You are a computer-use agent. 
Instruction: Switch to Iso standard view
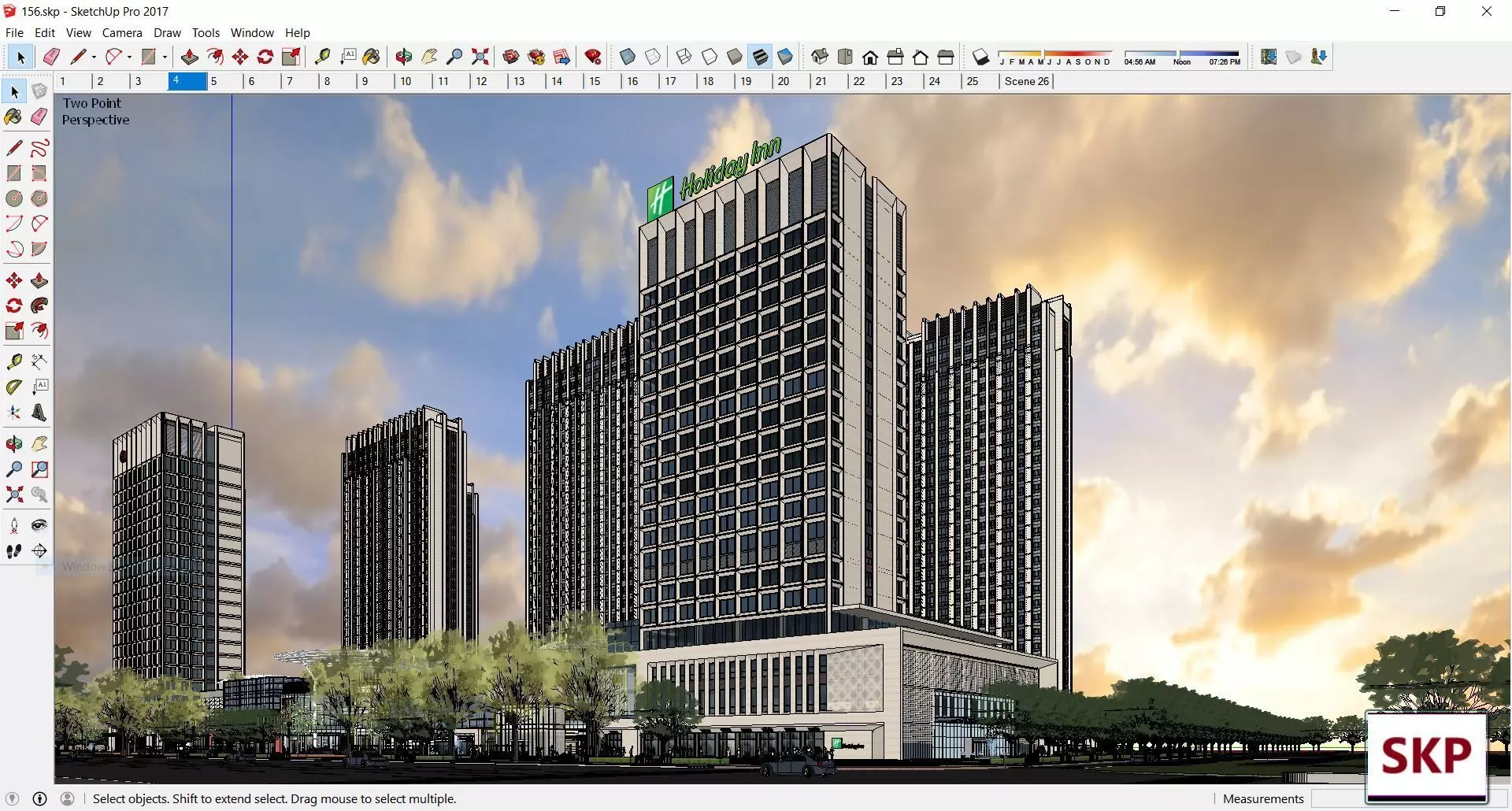(x=820, y=57)
